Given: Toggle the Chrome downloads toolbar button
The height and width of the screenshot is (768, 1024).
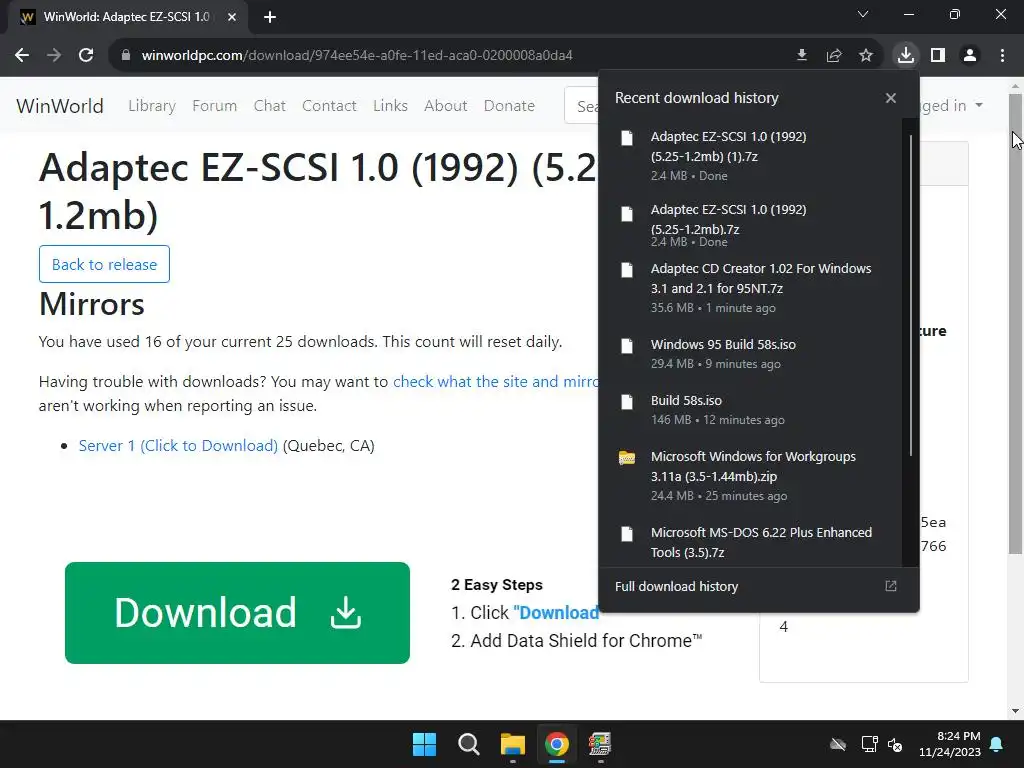Looking at the screenshot, I should coord(906,56).
